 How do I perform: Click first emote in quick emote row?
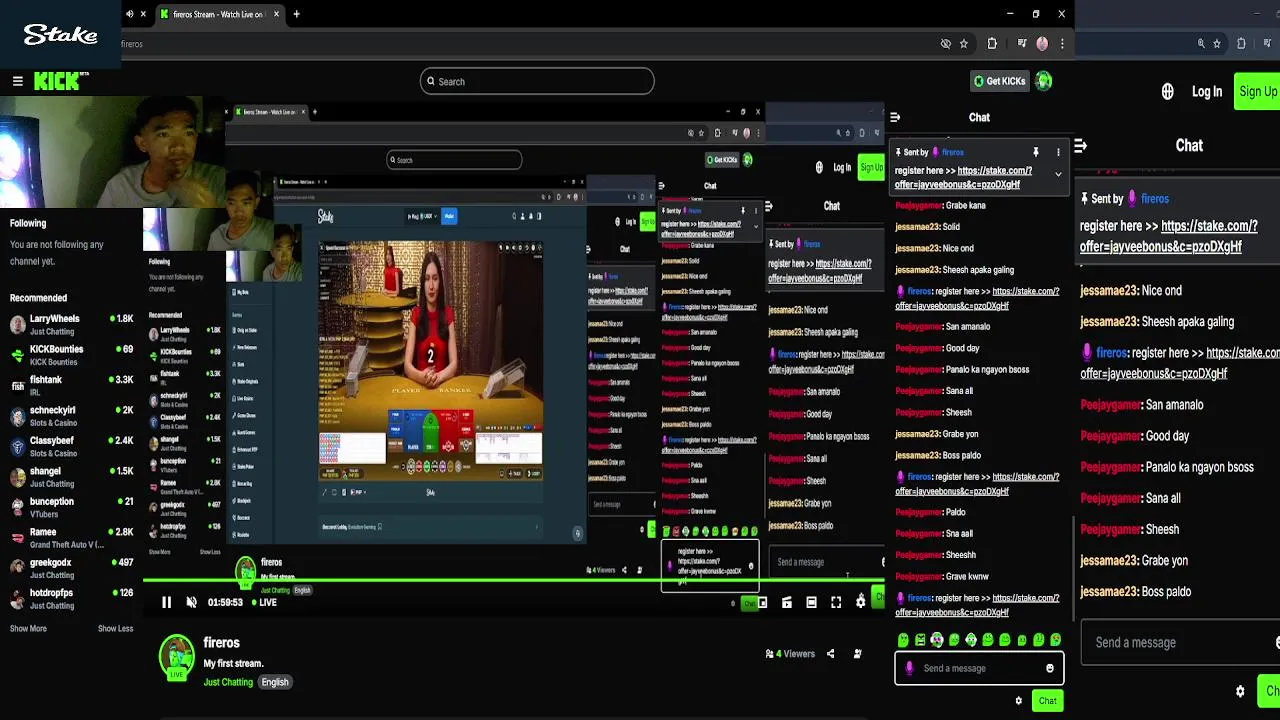(x=903, y=640)
